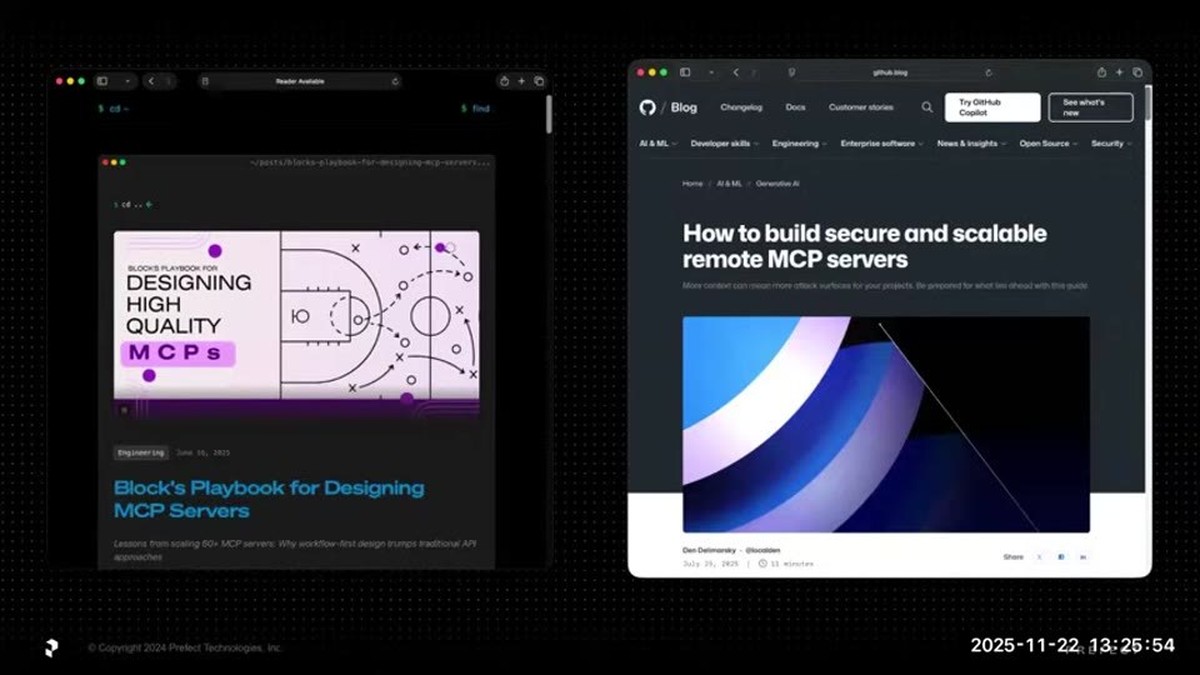This screenshot has height=675, width=1200.
Task: Click the 'cd ..' back link in post
Action: click(133, 204)
